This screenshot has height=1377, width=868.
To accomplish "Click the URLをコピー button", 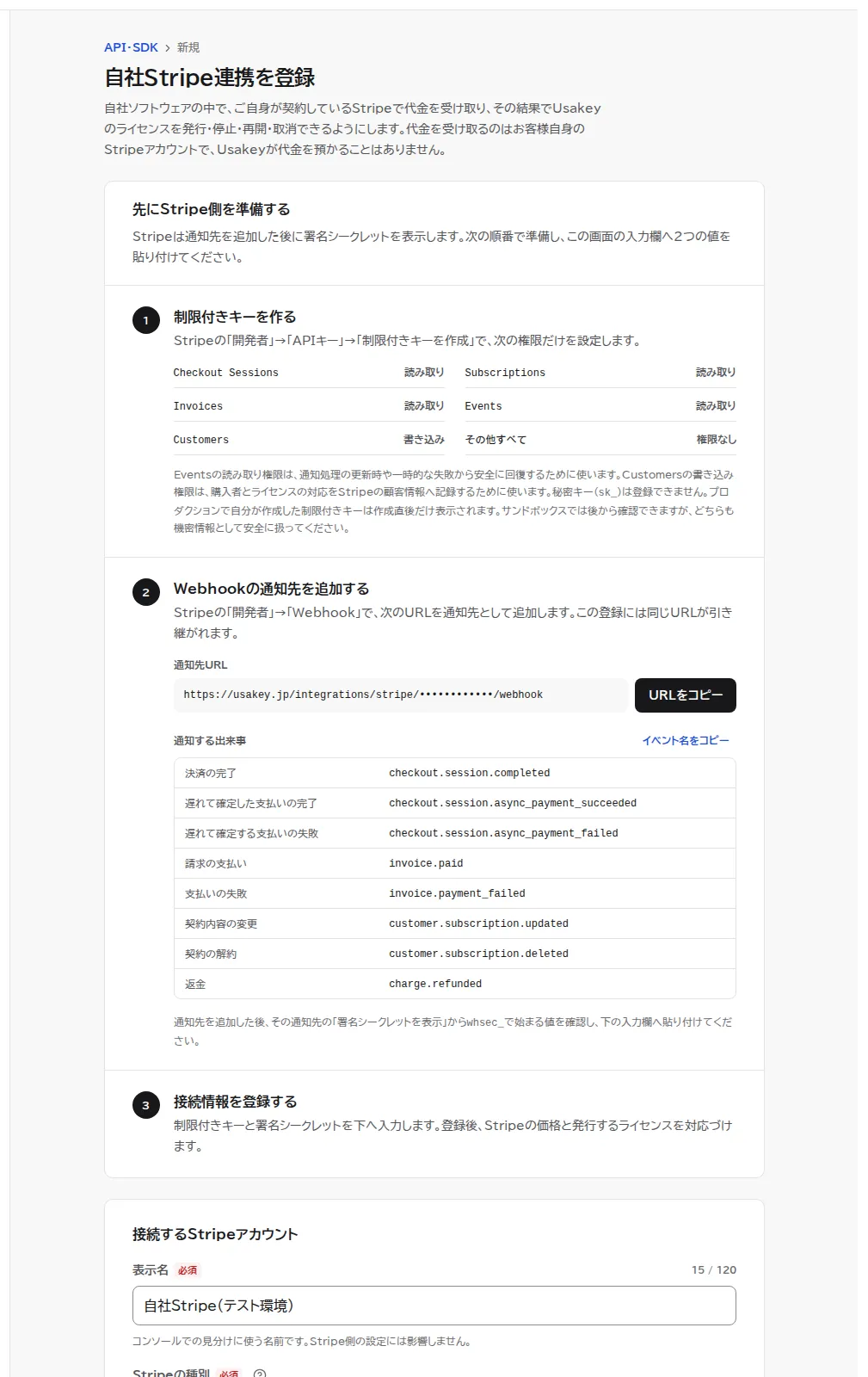I will click(x=686, y=695).
